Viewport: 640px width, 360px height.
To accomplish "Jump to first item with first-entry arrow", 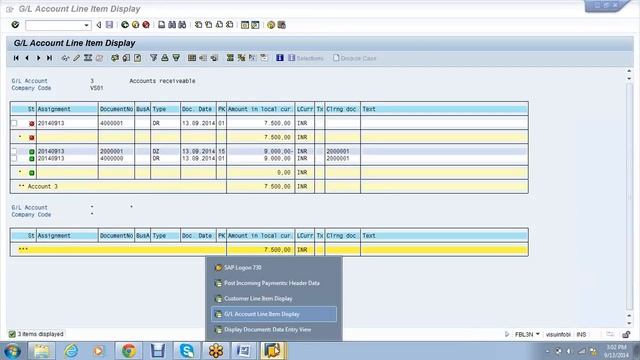I will coord(16,58).
